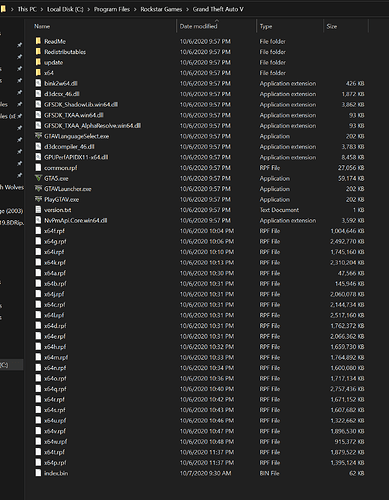Select file name x64l.rpf
Image resolution: width=389 pixels, height=500 pixels.
pos(54,315)
